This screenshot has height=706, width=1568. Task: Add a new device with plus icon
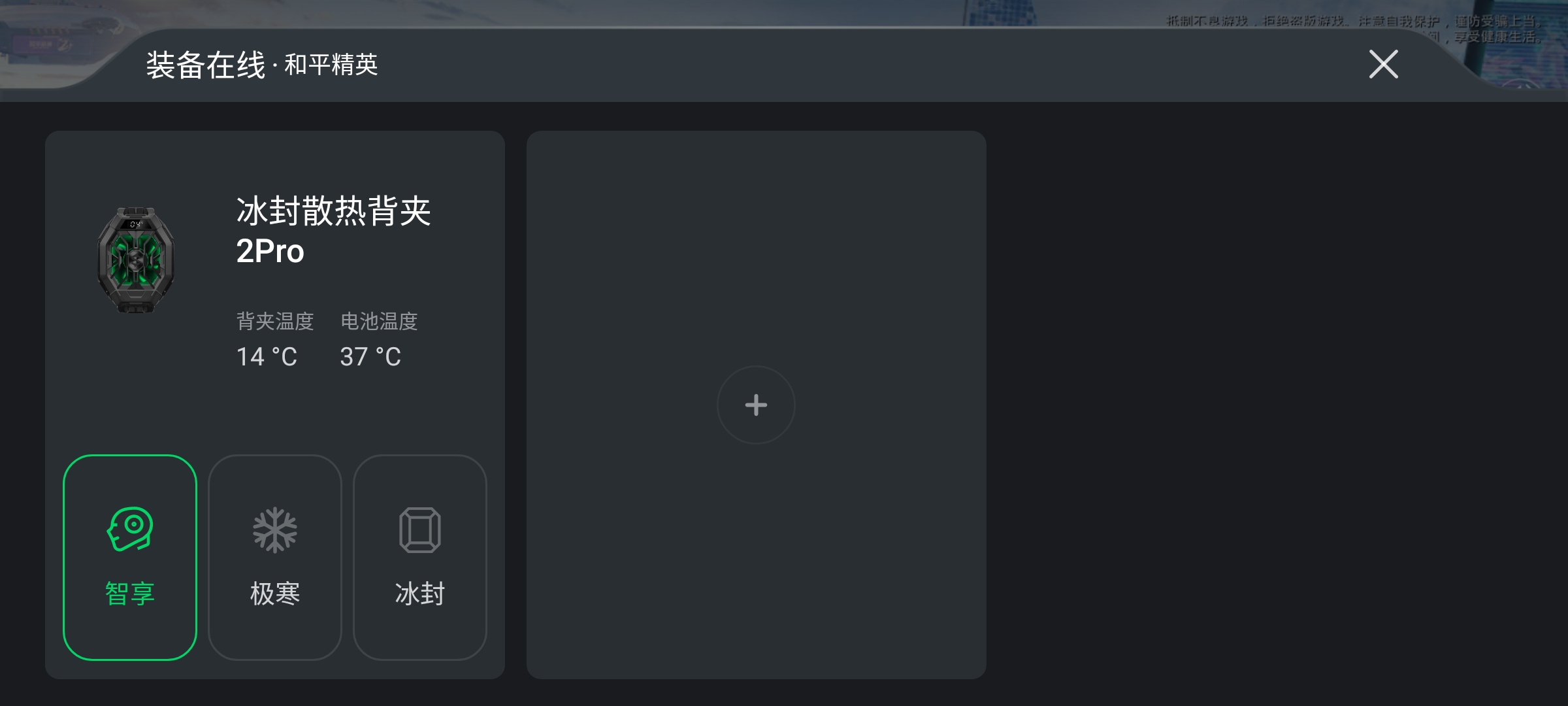pos(756,405)
